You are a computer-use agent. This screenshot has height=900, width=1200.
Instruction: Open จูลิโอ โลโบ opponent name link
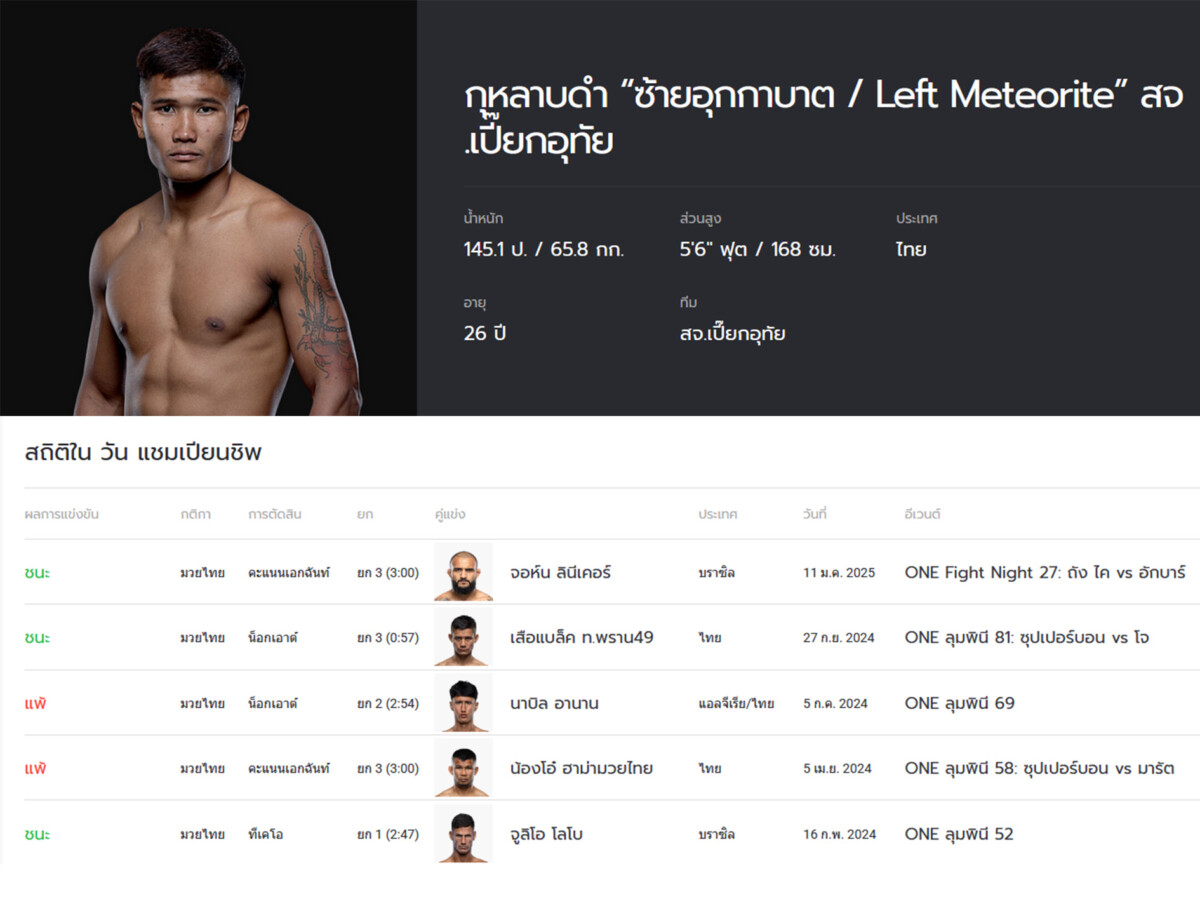(546, 834)
